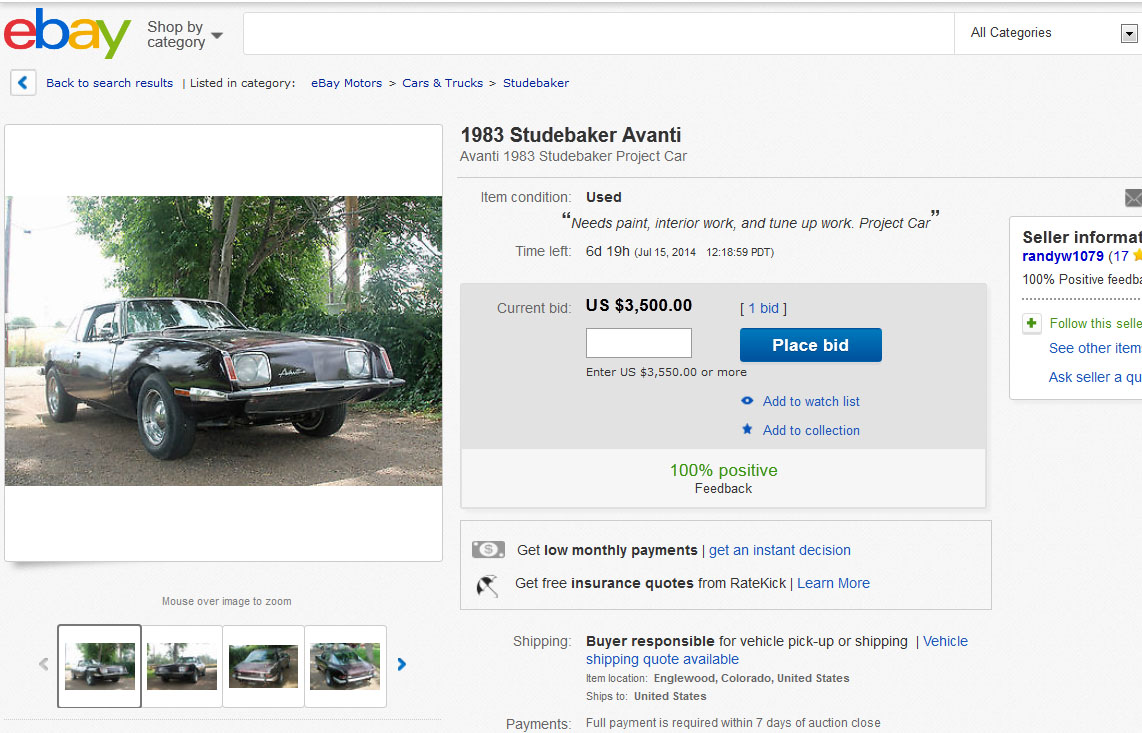Click the eBay search text box
This screenshot has width=1142, height=733.
[x=598, y=33]
